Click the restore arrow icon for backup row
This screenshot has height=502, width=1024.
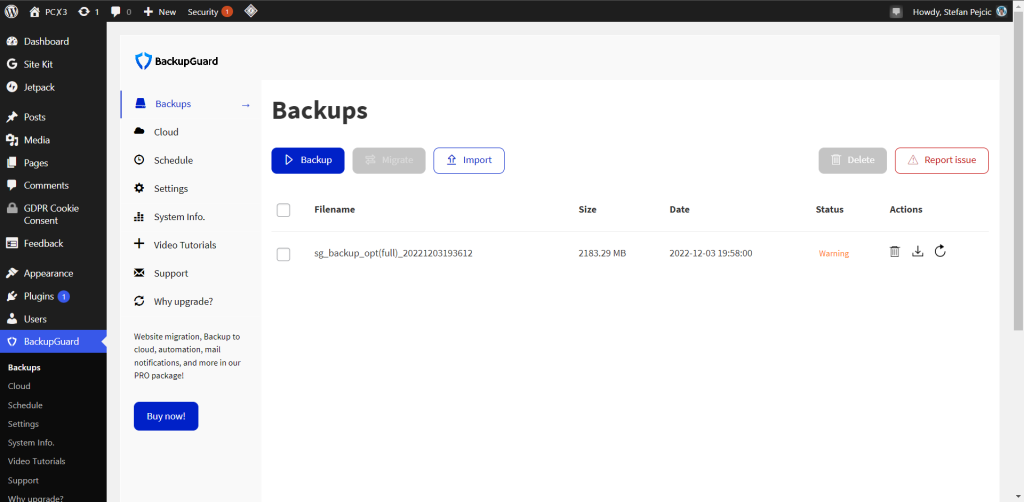(x=940, y=251)
